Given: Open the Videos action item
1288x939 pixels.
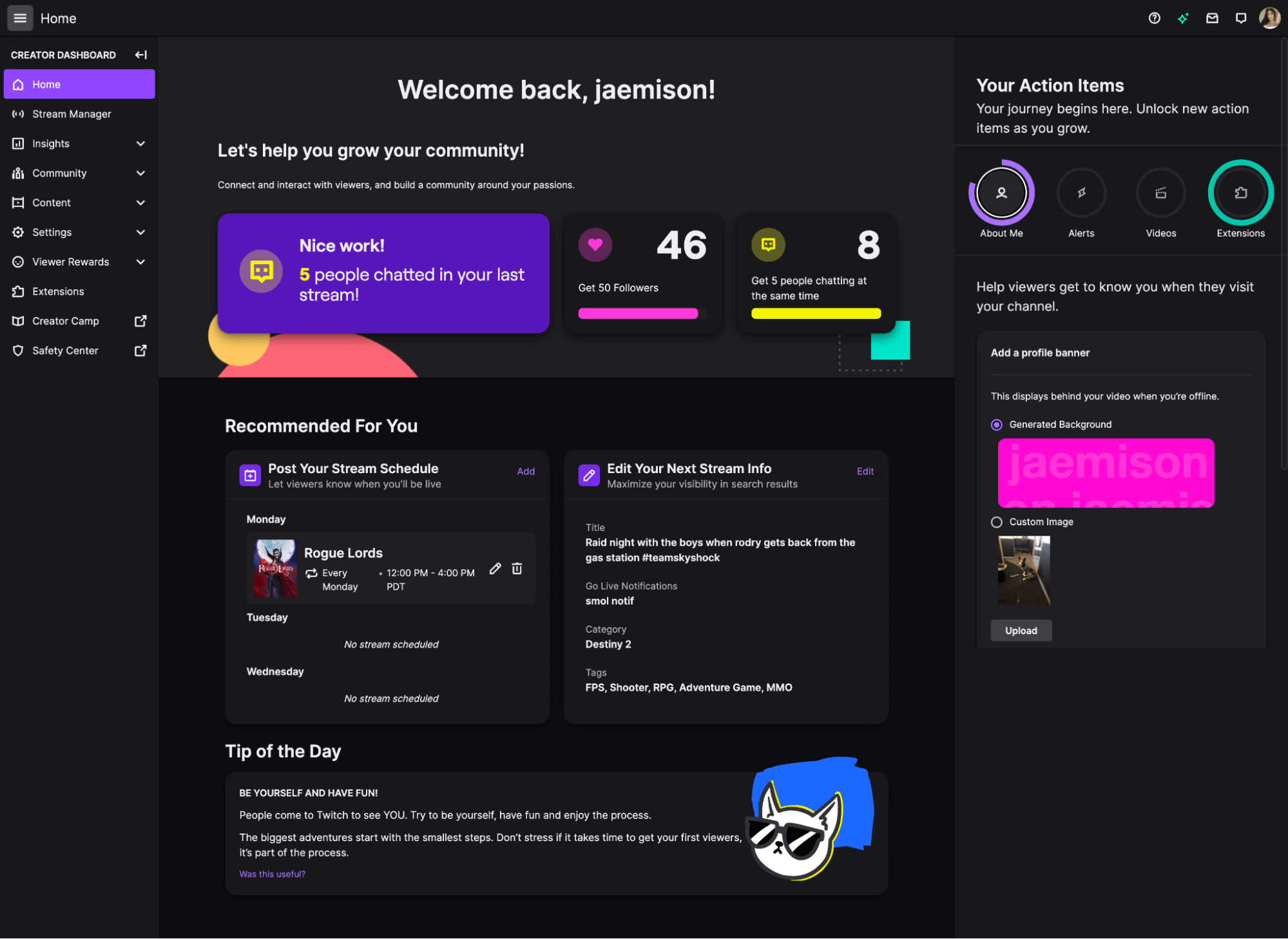Looking at the screenshot, I should (x=1160, y=192).
